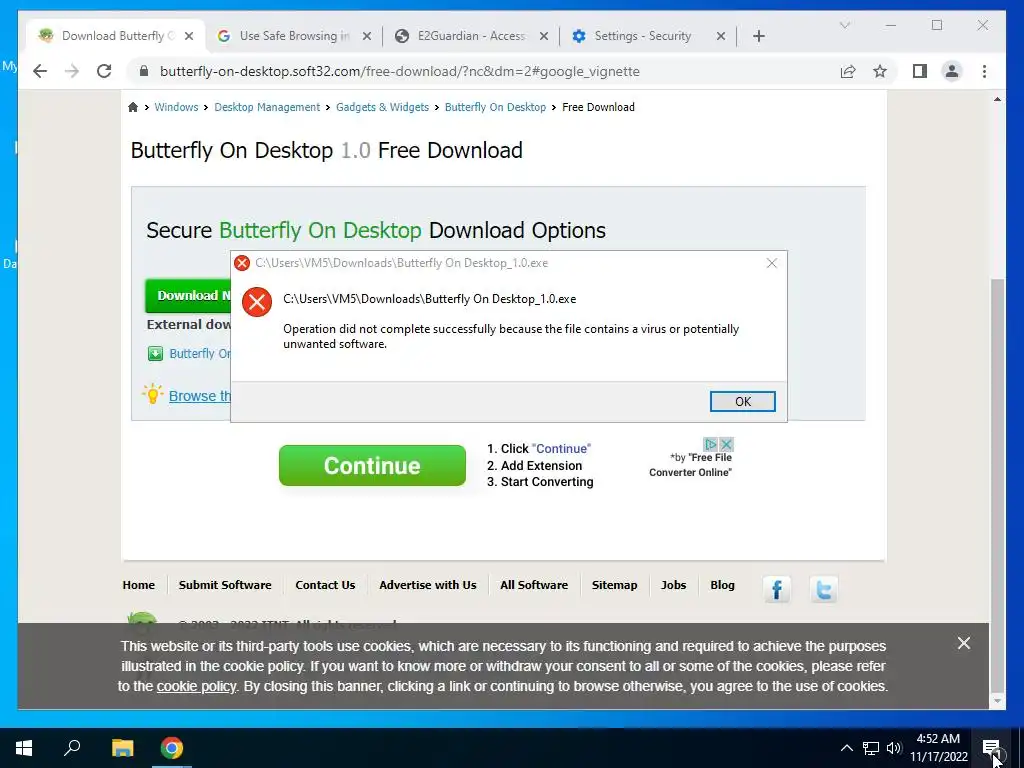Toggle the Chrome side panel
Viewport: 1024px width, 768px height.
click(x=920, y=71)
